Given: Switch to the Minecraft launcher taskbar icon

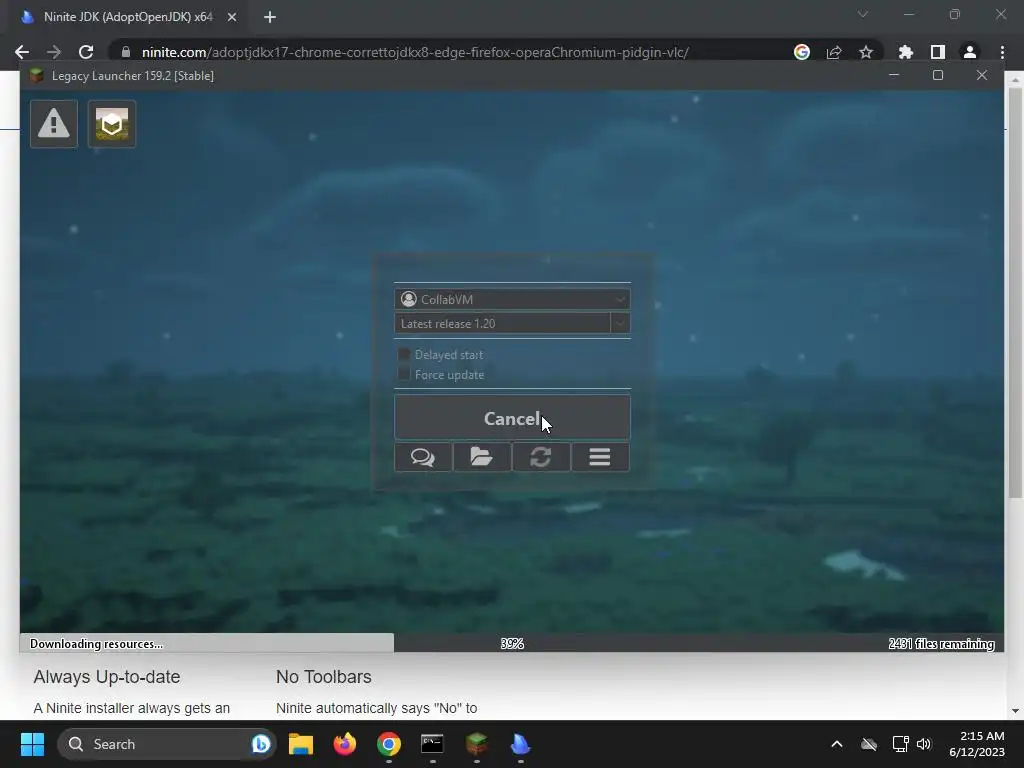Looking at the screenshot, I should point(477,744).
